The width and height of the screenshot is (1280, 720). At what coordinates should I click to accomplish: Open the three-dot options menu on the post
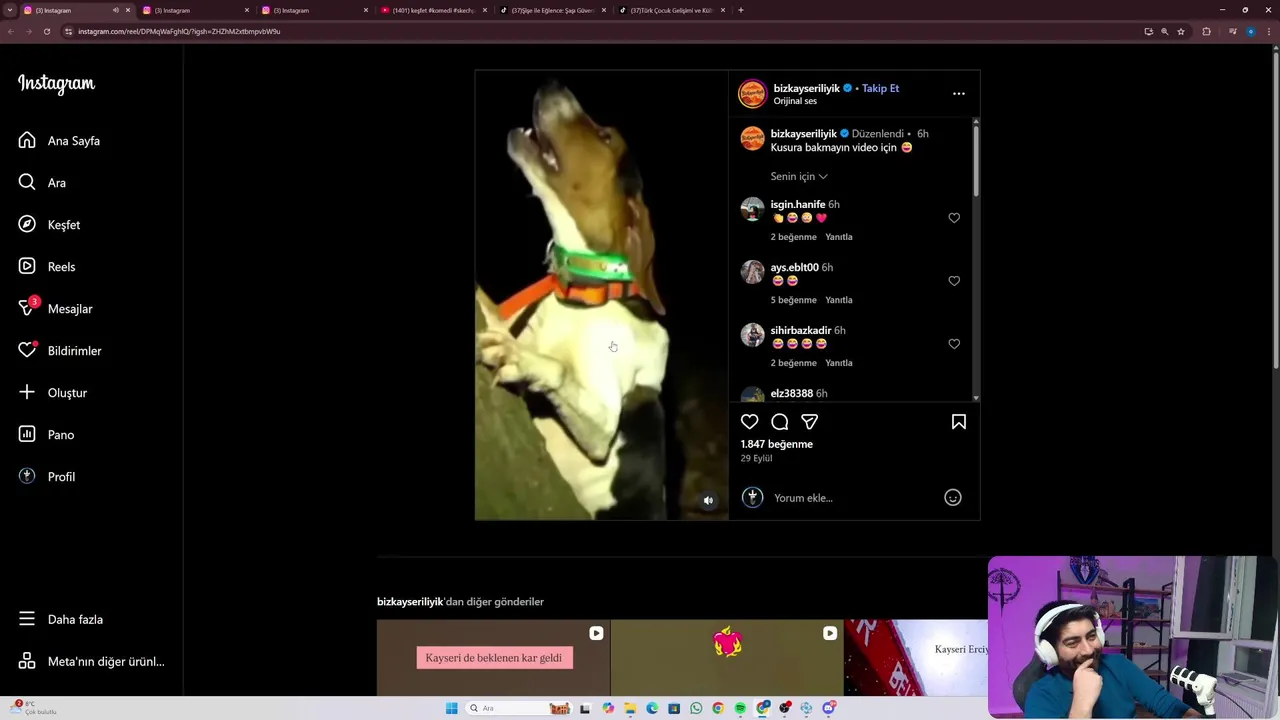click(959, 93)
